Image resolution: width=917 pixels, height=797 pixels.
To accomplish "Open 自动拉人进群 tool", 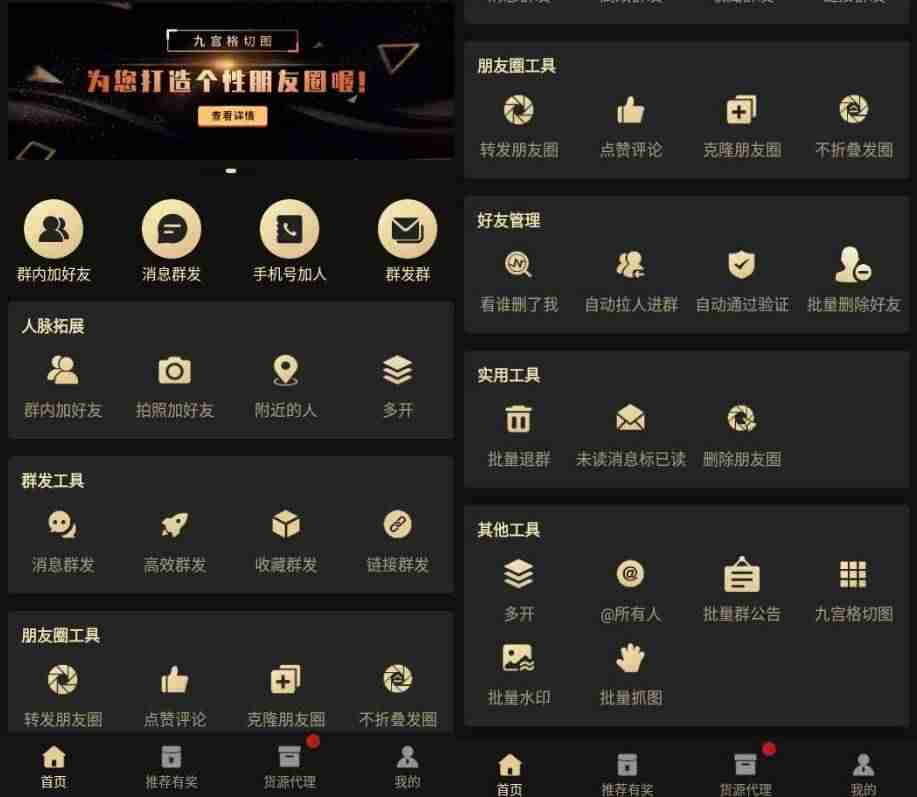I will [630, 264].
